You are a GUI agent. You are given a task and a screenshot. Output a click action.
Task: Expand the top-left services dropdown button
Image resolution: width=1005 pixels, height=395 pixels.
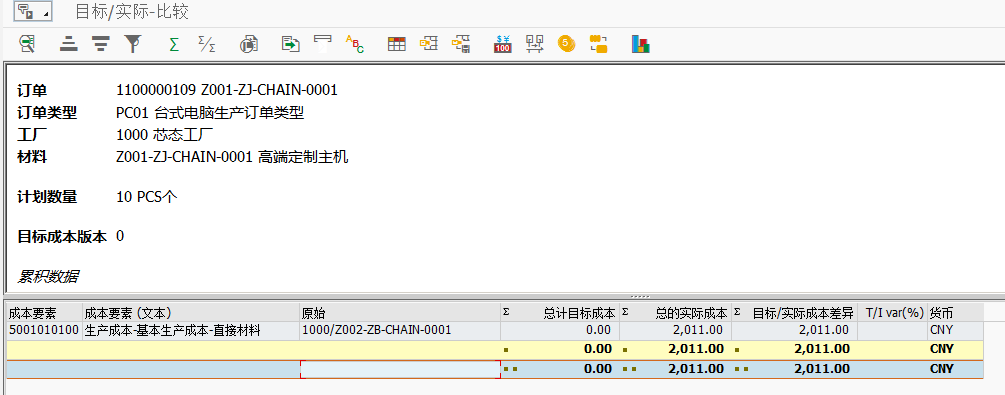33,11
